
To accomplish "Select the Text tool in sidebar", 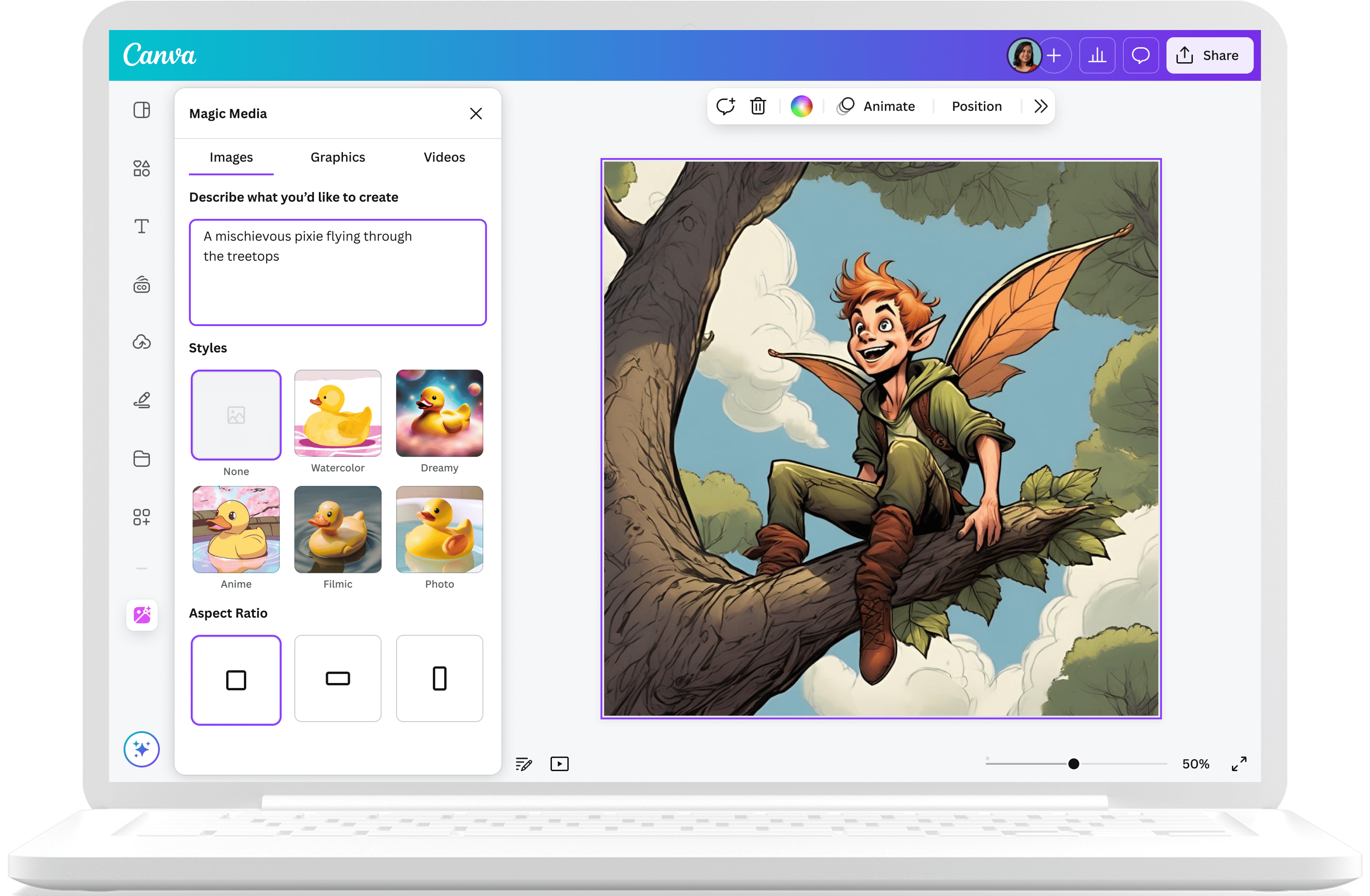I will (x=142, y=226).
